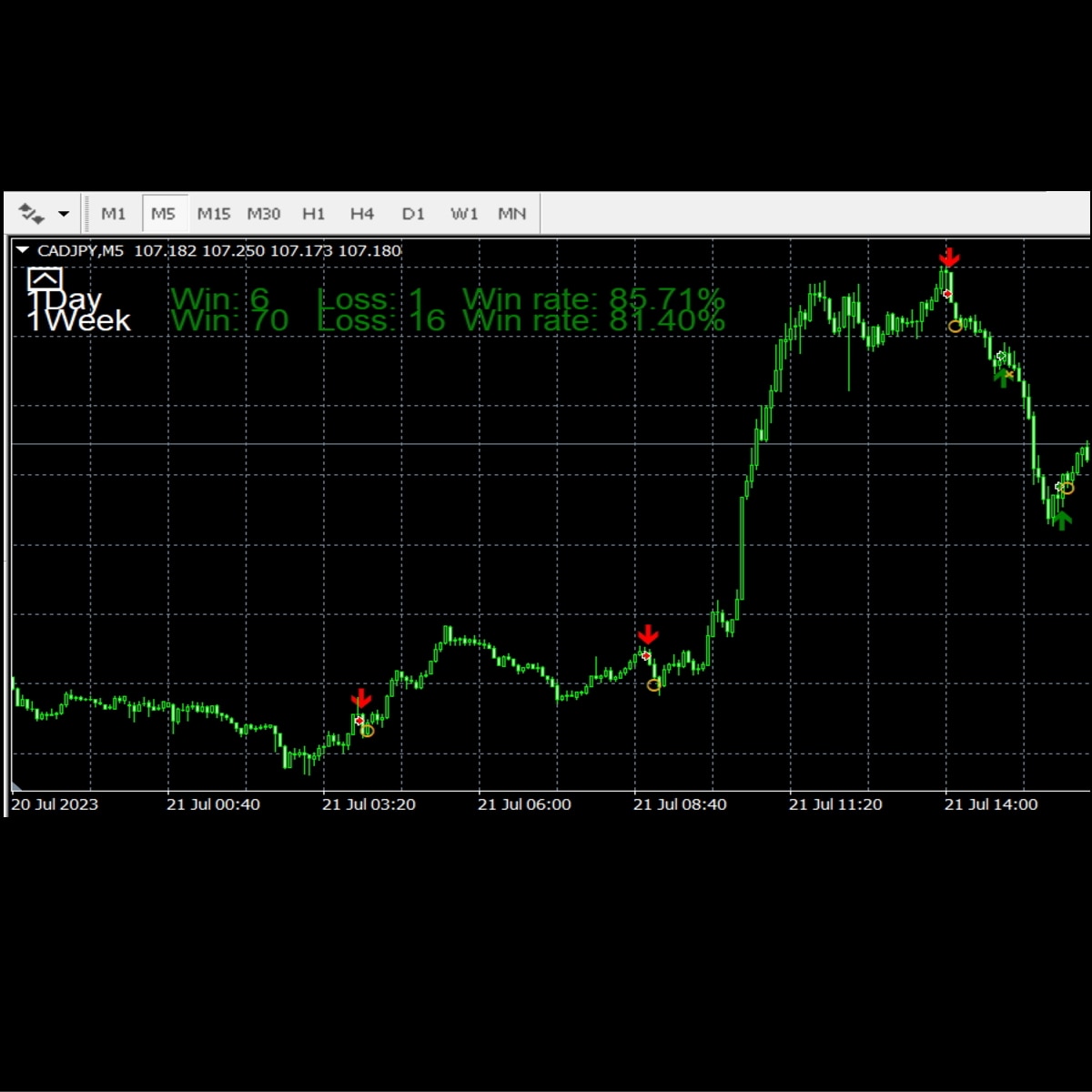
Task: Click the "Loss: 1" daily stat
Action: pos(371,298)
